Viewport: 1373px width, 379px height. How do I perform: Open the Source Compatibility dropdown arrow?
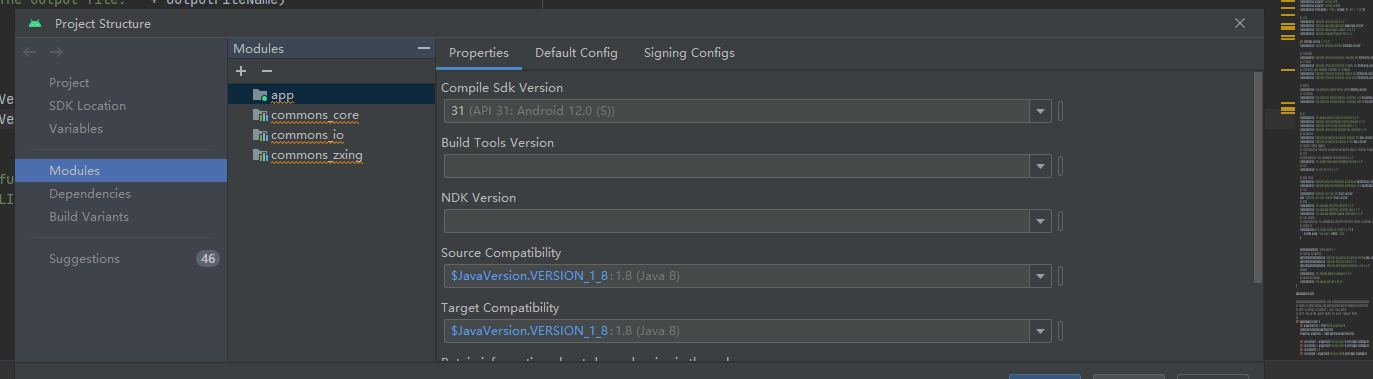1041,276
